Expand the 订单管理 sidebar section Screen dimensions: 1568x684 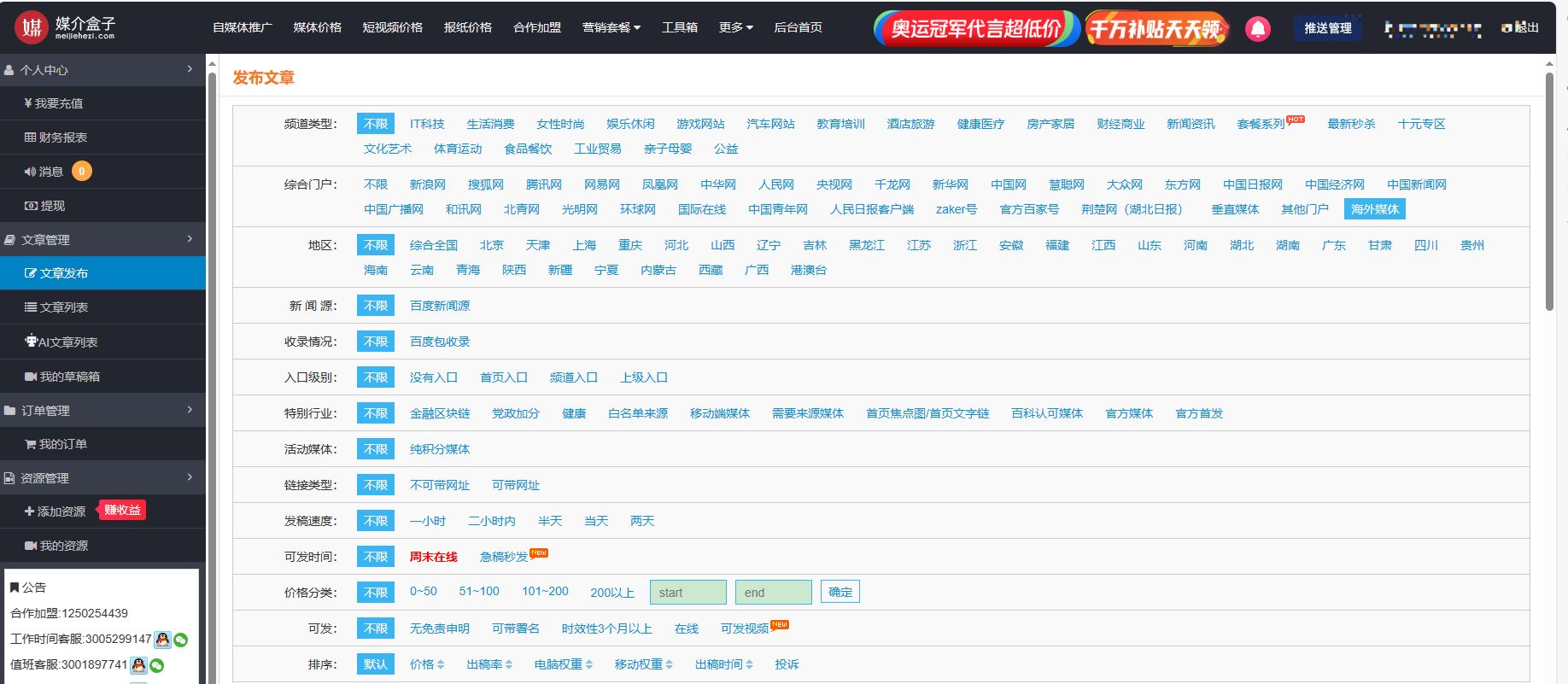pyautogui.click(x=102, y=411)
